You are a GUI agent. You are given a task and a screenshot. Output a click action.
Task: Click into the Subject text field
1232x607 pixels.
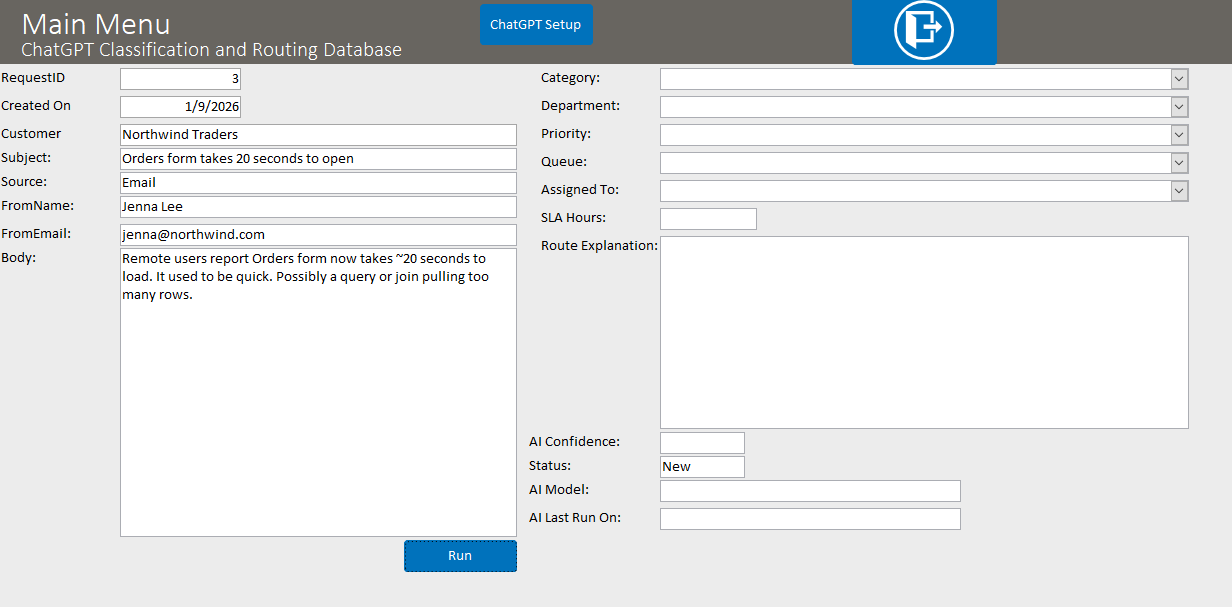tap(318, 159)
